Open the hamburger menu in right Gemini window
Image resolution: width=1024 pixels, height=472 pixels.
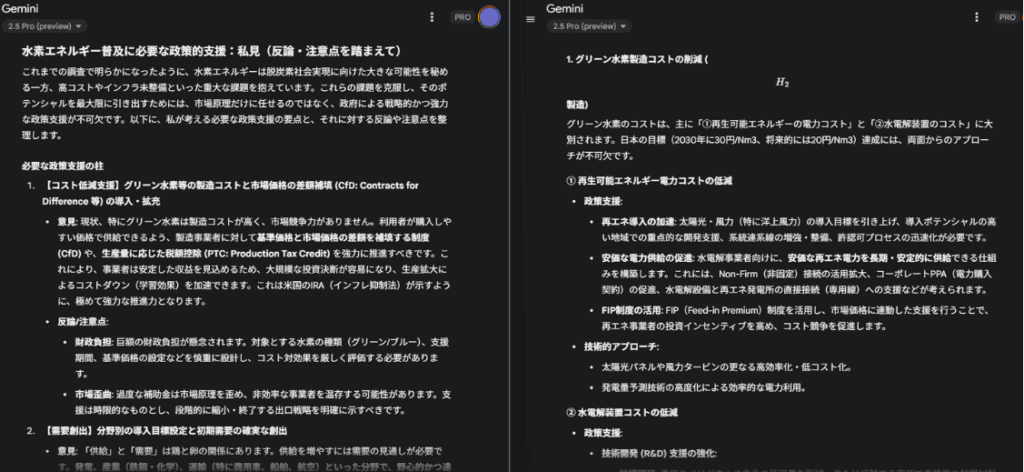click(530, 19)
